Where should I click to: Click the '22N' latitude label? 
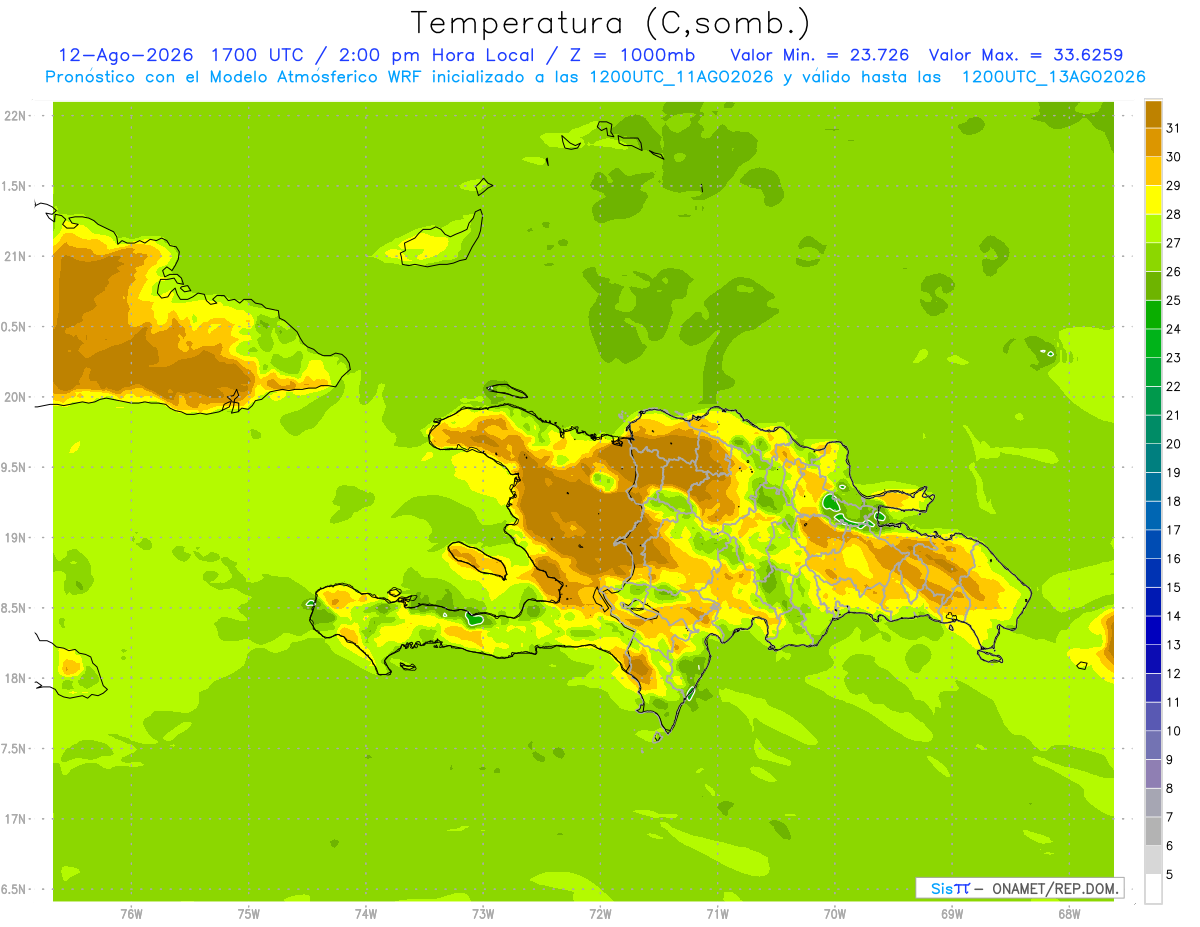point(16,116)
